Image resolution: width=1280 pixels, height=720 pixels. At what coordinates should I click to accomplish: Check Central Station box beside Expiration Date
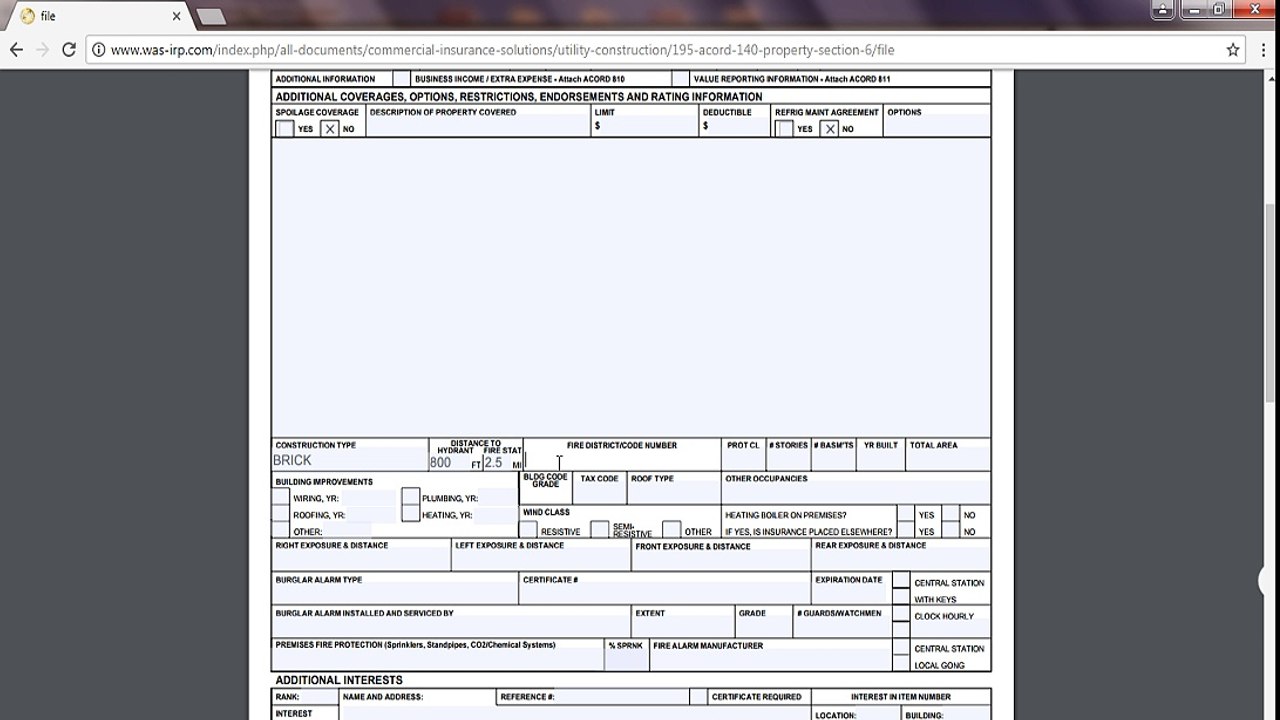point(901,581)
